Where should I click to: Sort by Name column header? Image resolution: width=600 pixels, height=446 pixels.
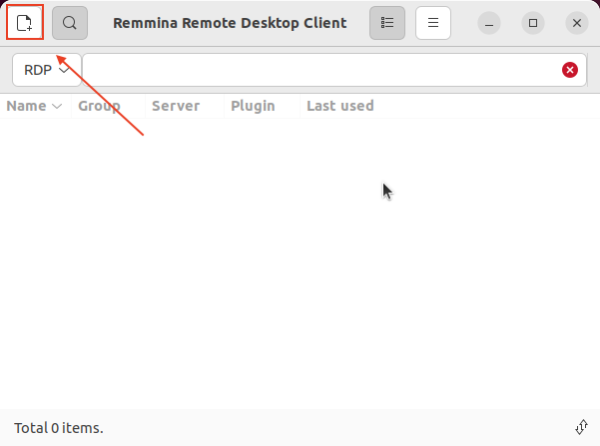[x=35, y=106]
